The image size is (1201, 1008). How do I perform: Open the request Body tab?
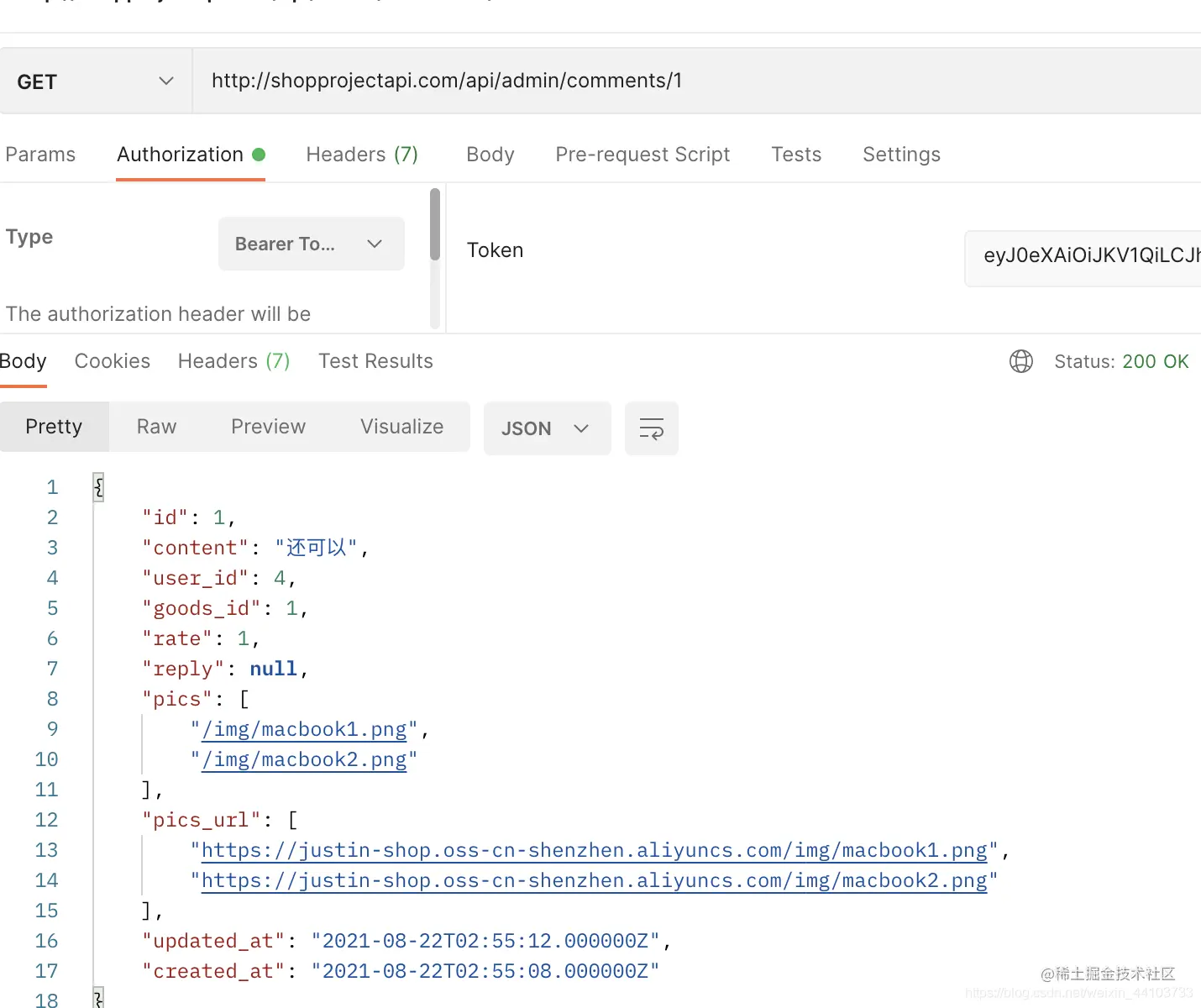coord(490,155)
